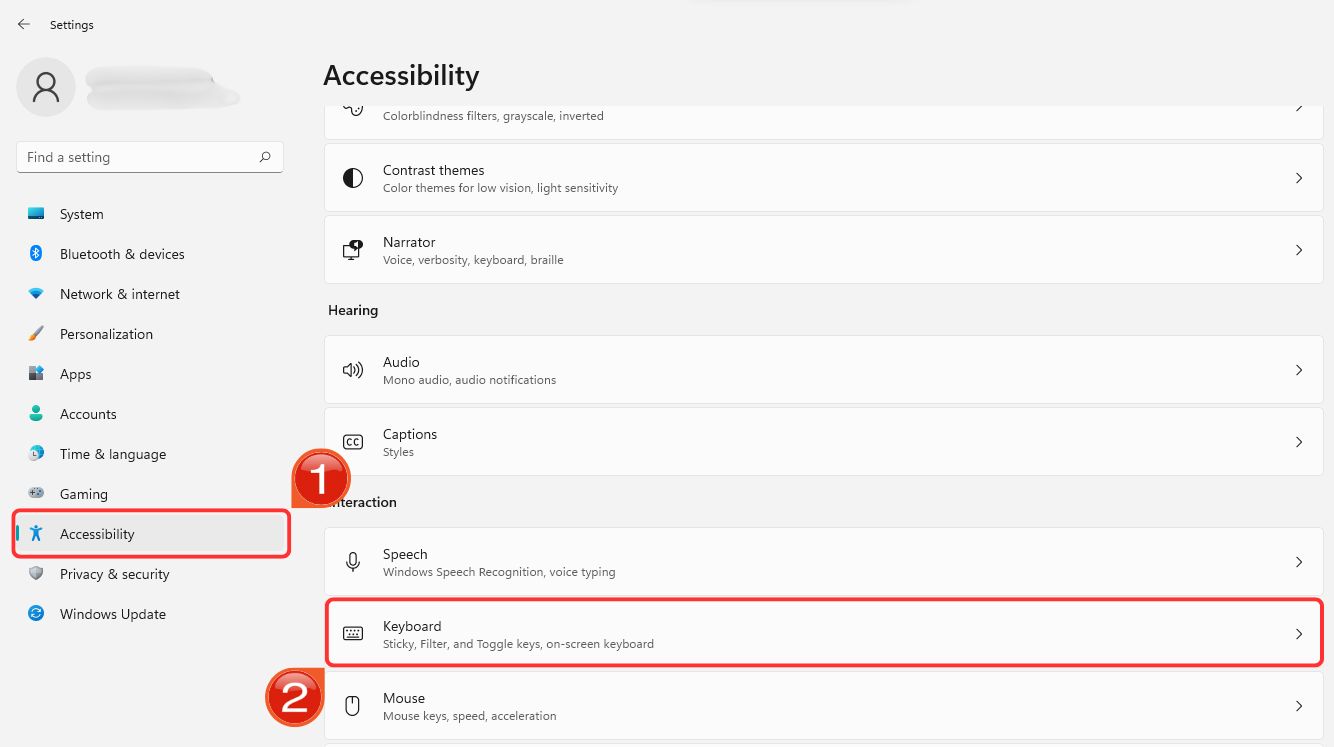Click the Mouse icon under Interaction
This screenshot has height=747, width=1334.
click(x=352, y=705)
